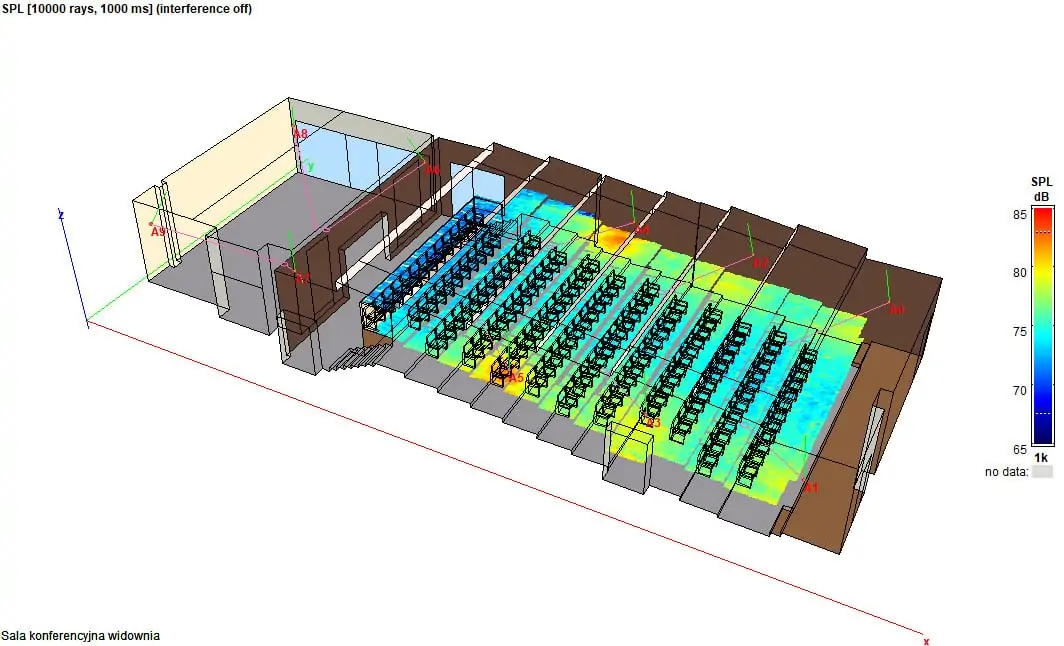Click source marker A7 near stage
The width and height of the screenshot is (1064, 646).
[302, 277]
